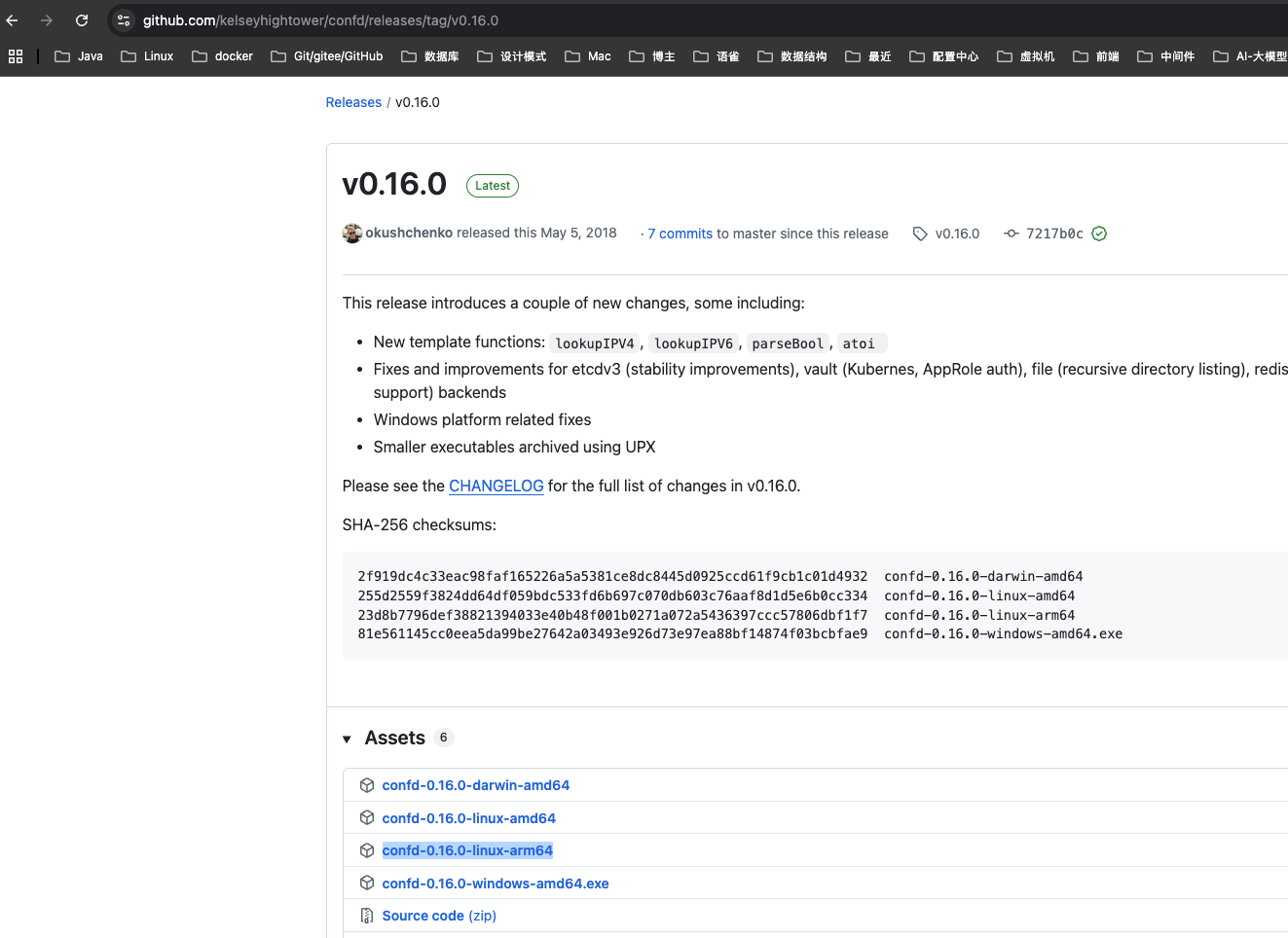Viewport: 1288px width, 938px height.
Task: Click the Latest release badge
Action: click(493, 186)
